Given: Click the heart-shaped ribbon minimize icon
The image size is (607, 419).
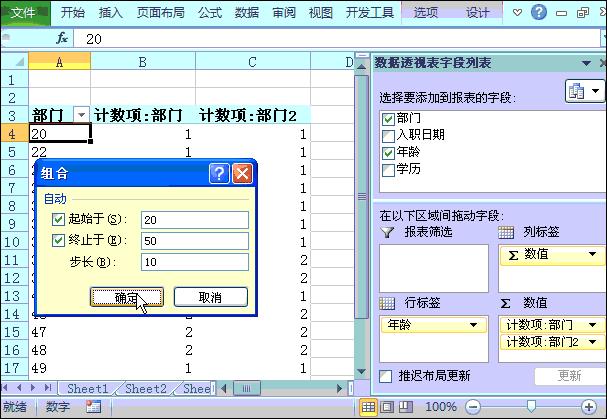Looking at the screenshot, I should coord(517,13).
